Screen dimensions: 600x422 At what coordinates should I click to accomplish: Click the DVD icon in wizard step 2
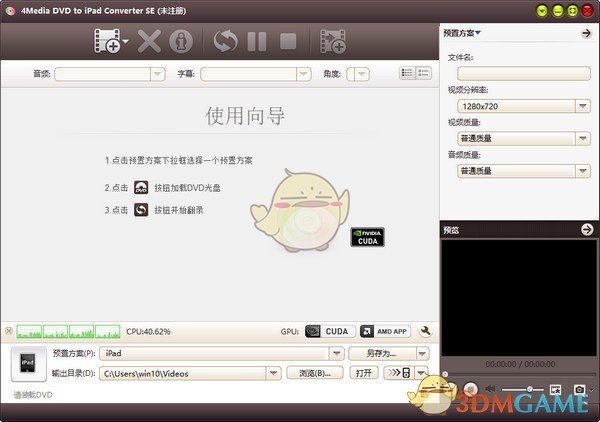(141, 187)
